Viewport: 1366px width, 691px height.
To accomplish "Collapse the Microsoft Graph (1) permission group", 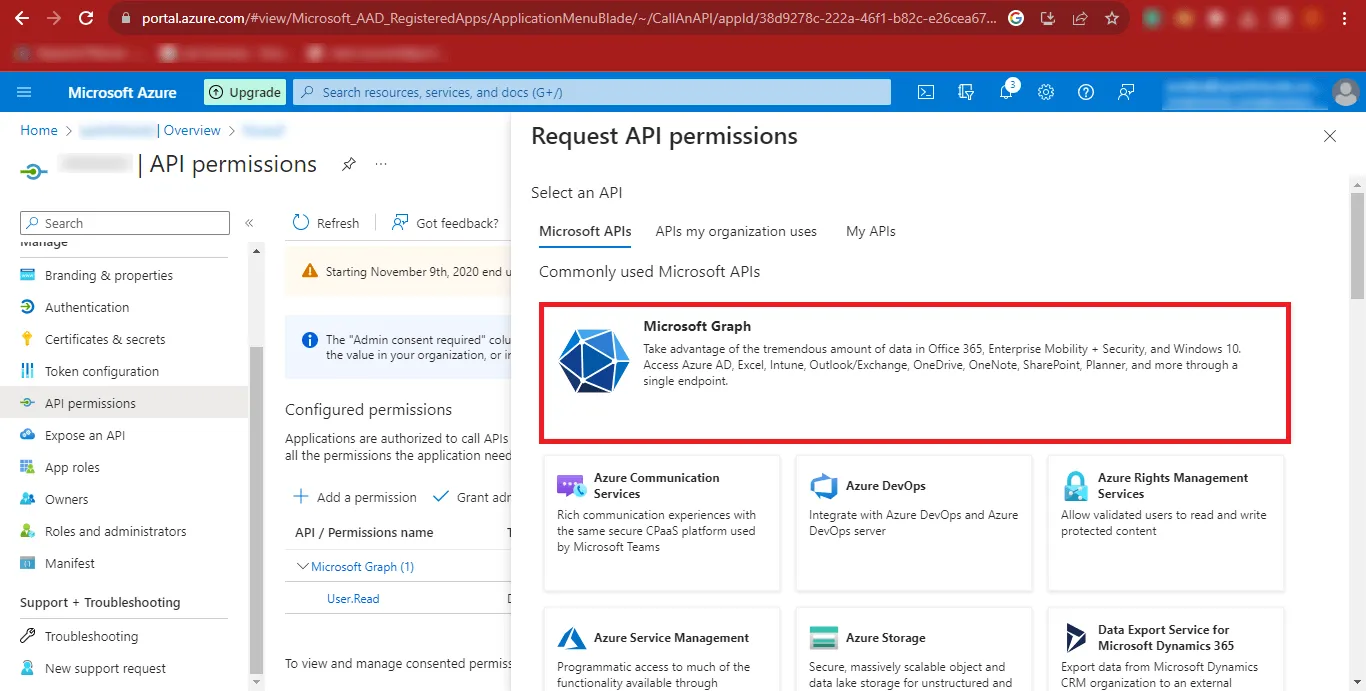I will 303,567.
